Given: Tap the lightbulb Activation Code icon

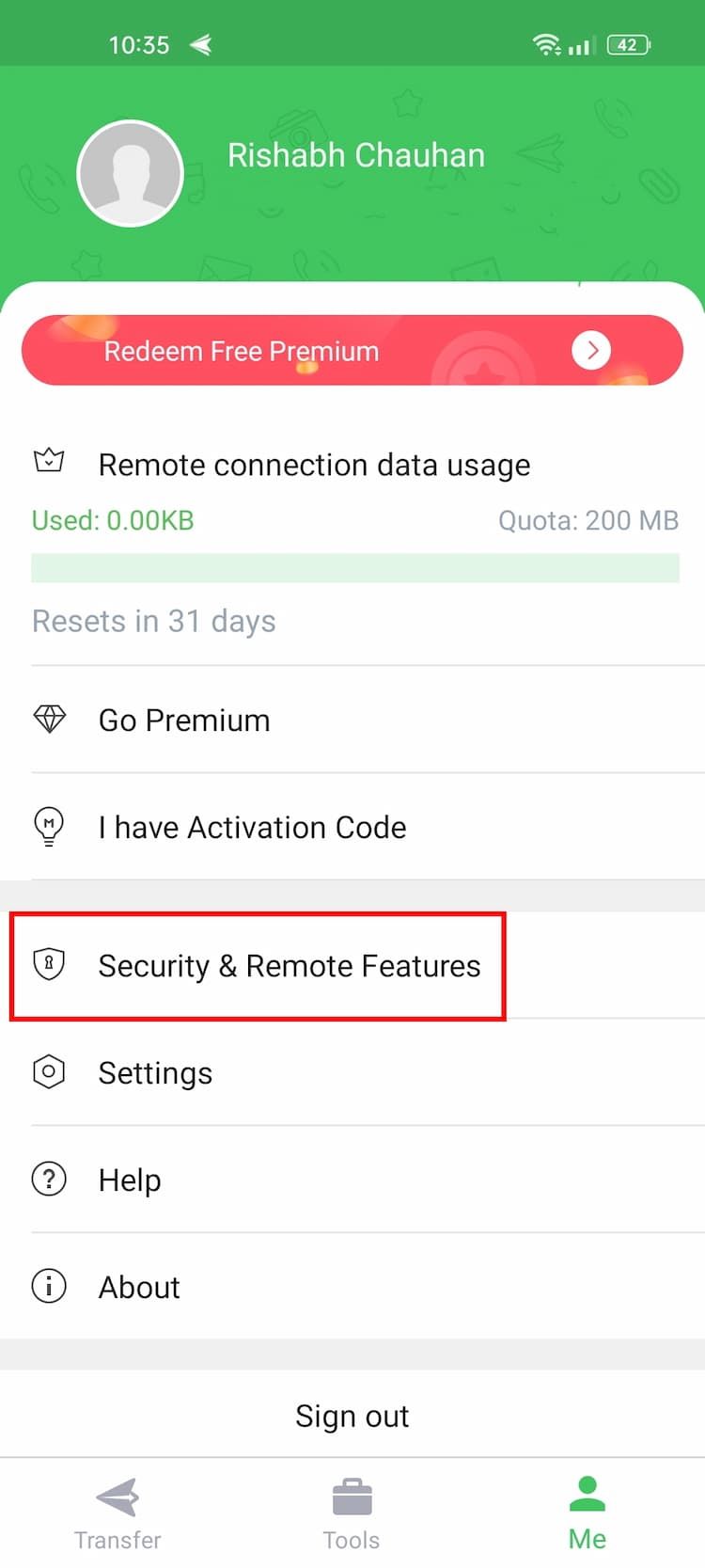Looking at the screenshot, I should [49, 827].
